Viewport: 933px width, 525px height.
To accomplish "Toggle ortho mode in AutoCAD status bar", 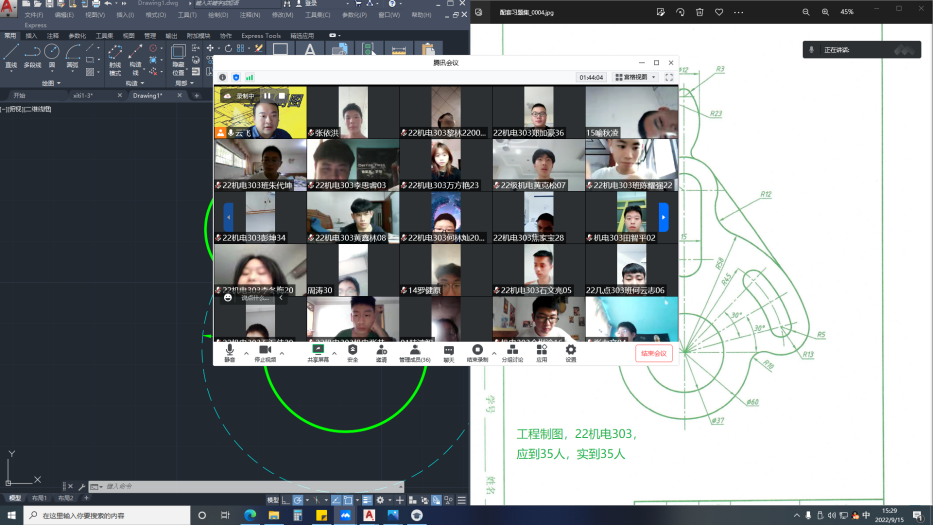I will coord(286,500).
